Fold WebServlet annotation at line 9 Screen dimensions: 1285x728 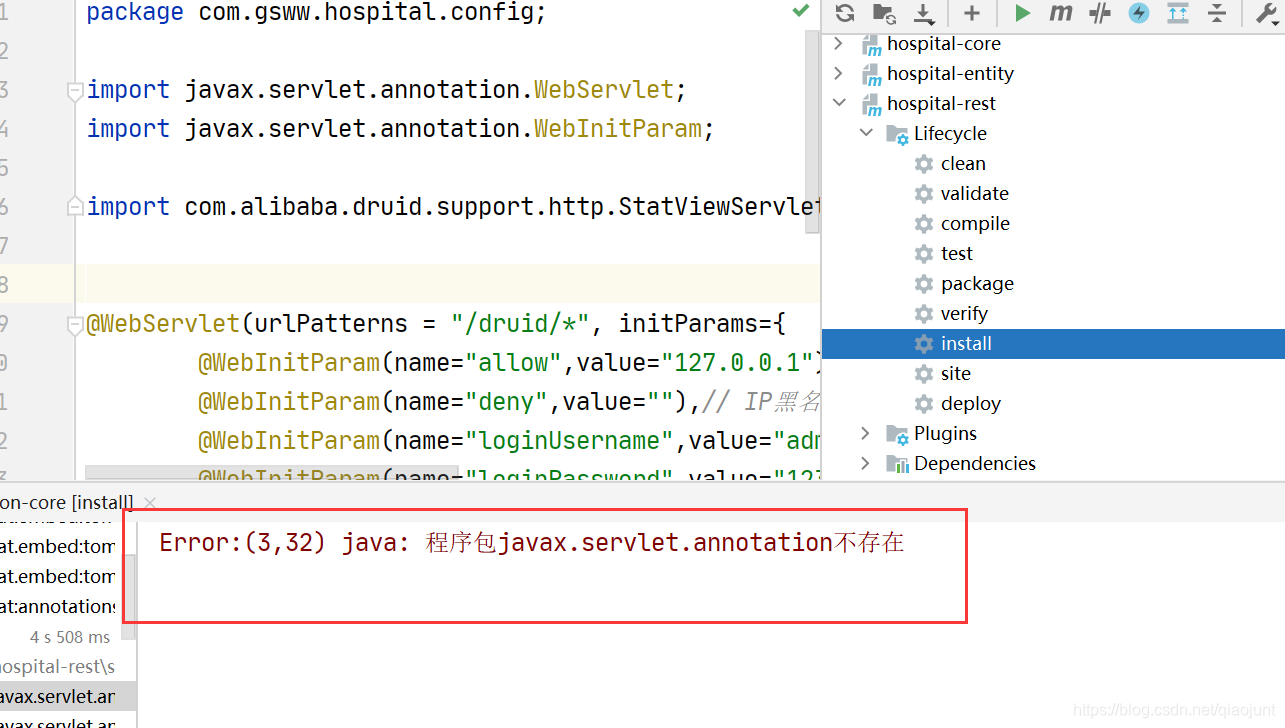click(74, 325)
